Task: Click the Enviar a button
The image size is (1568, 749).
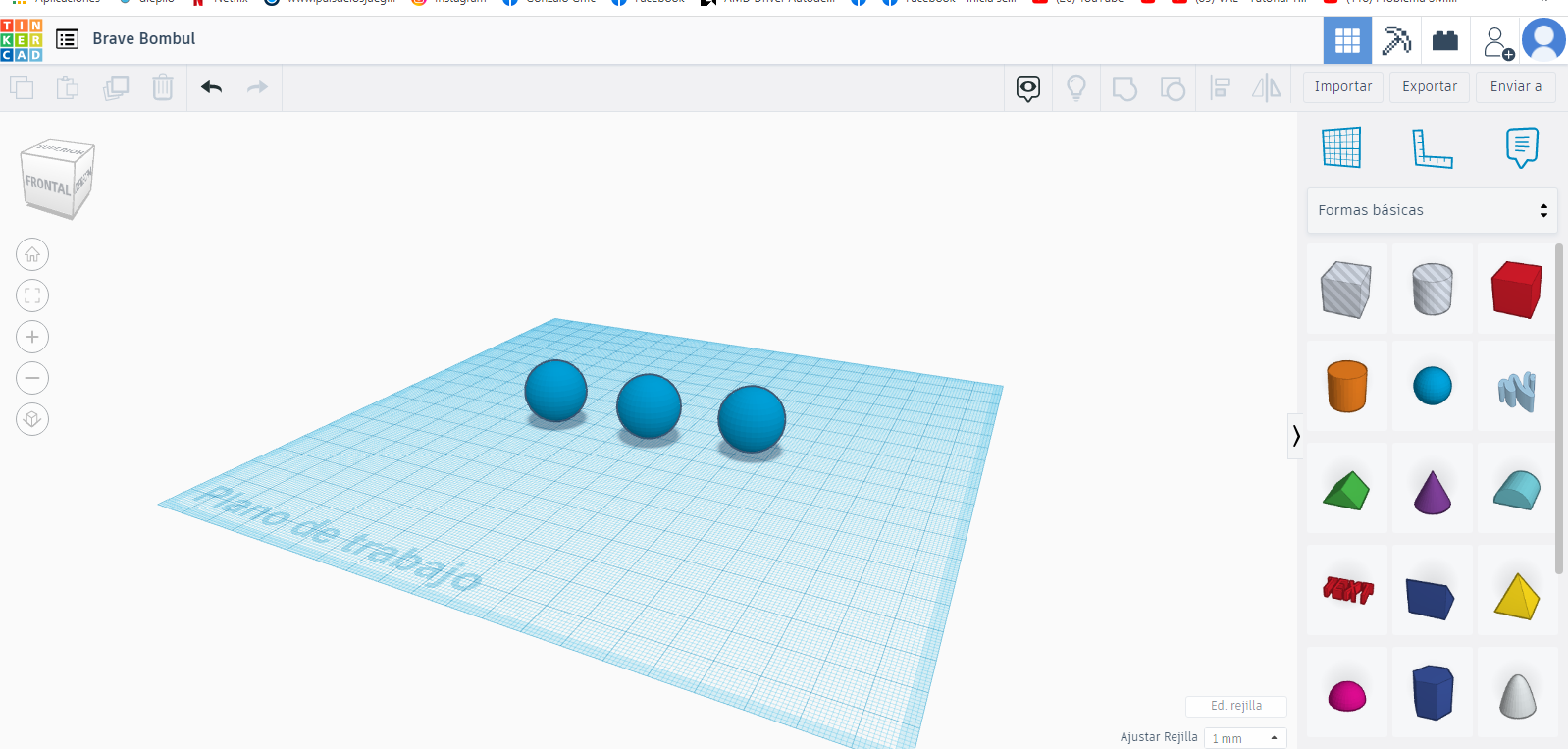Action: pos(1516,86)
